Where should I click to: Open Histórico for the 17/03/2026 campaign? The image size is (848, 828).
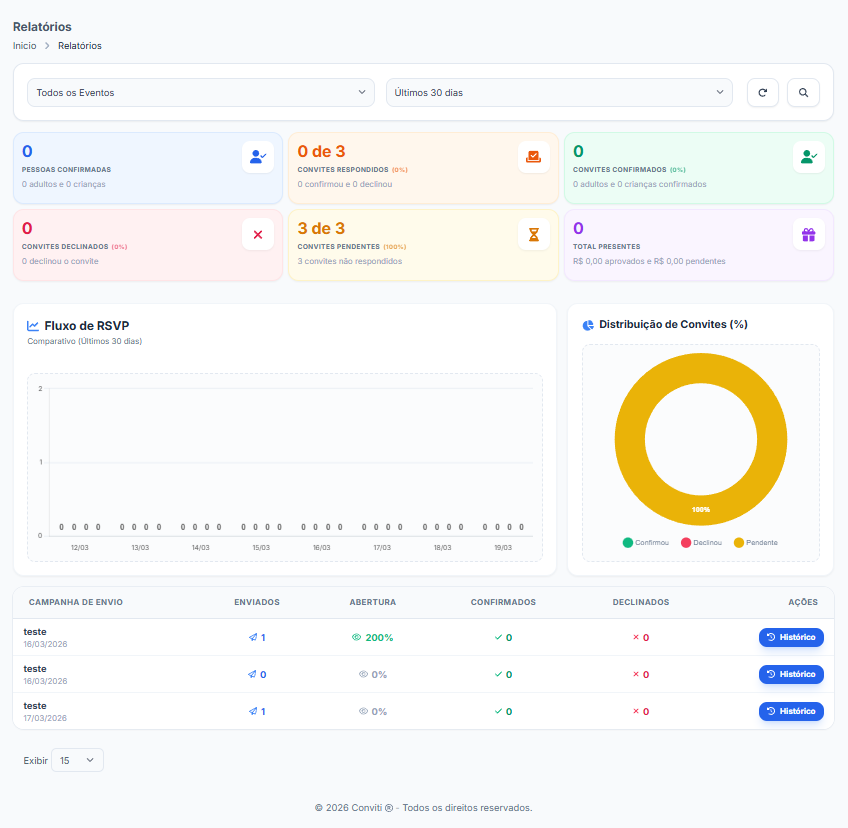[791, 711]
